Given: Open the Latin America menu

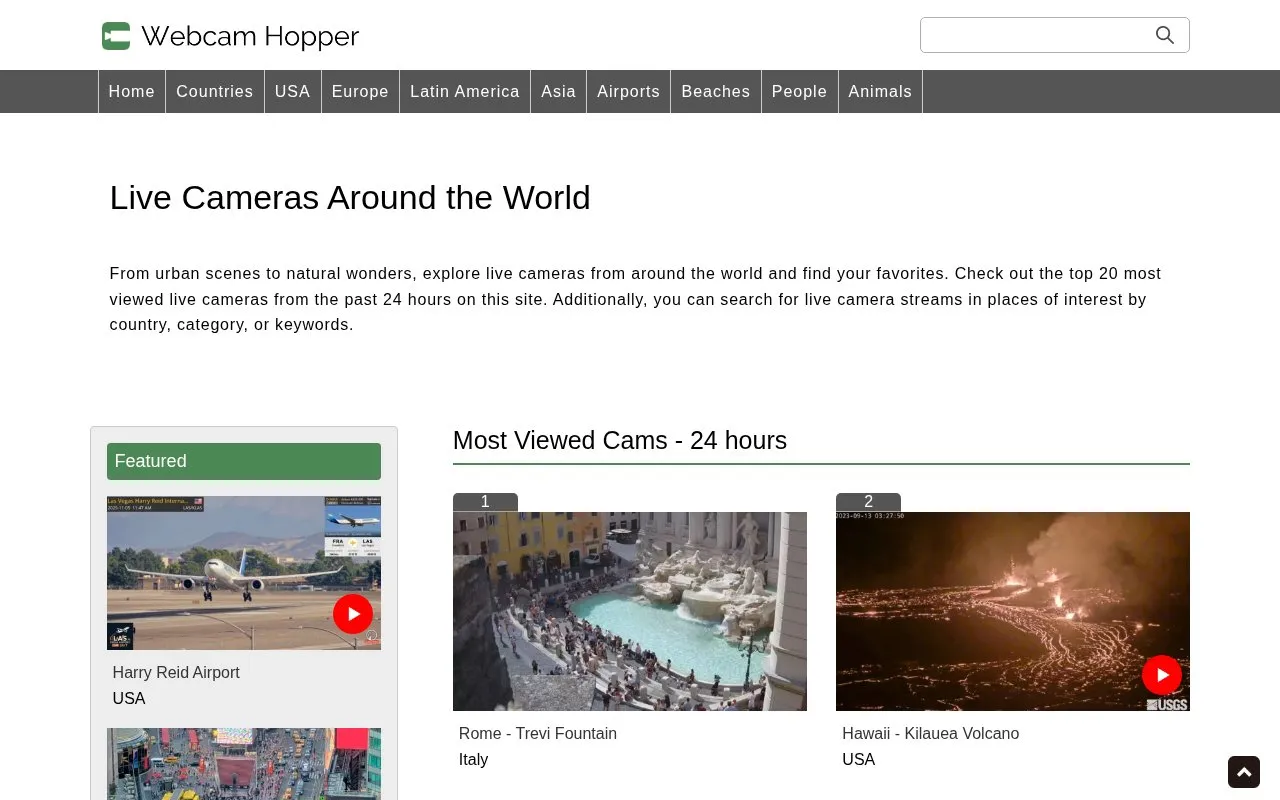Looking at the screenshot, I should 465,91.
